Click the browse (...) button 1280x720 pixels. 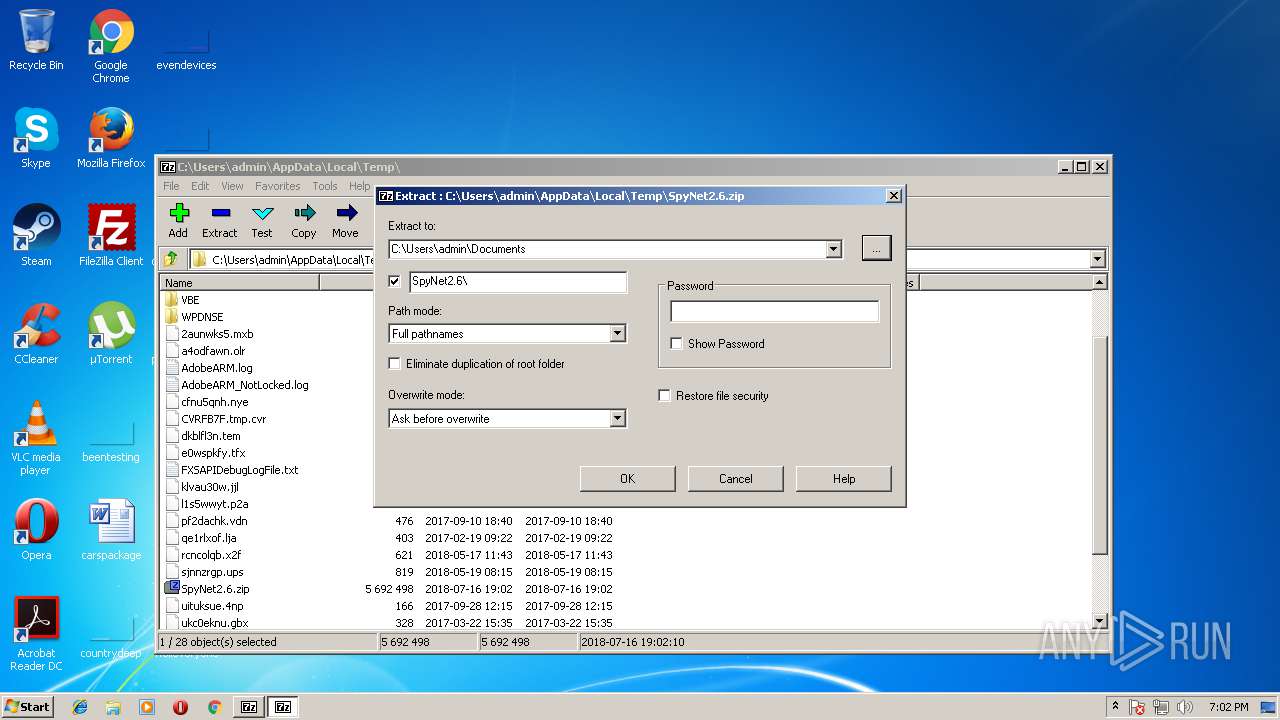point(876,248)
